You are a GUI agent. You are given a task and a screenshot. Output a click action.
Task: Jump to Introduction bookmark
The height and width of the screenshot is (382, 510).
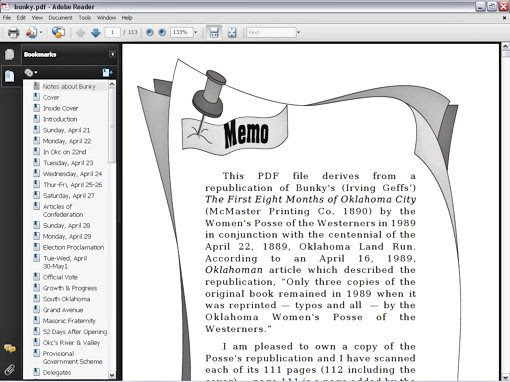click(60, 119)
